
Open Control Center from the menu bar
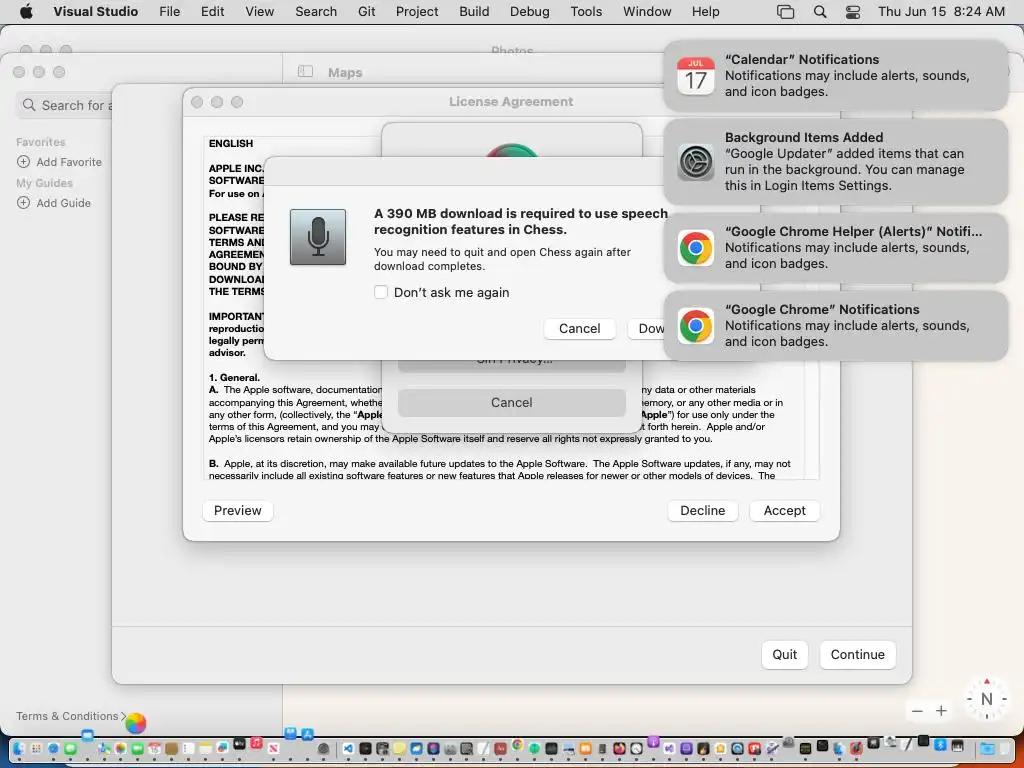853,12
